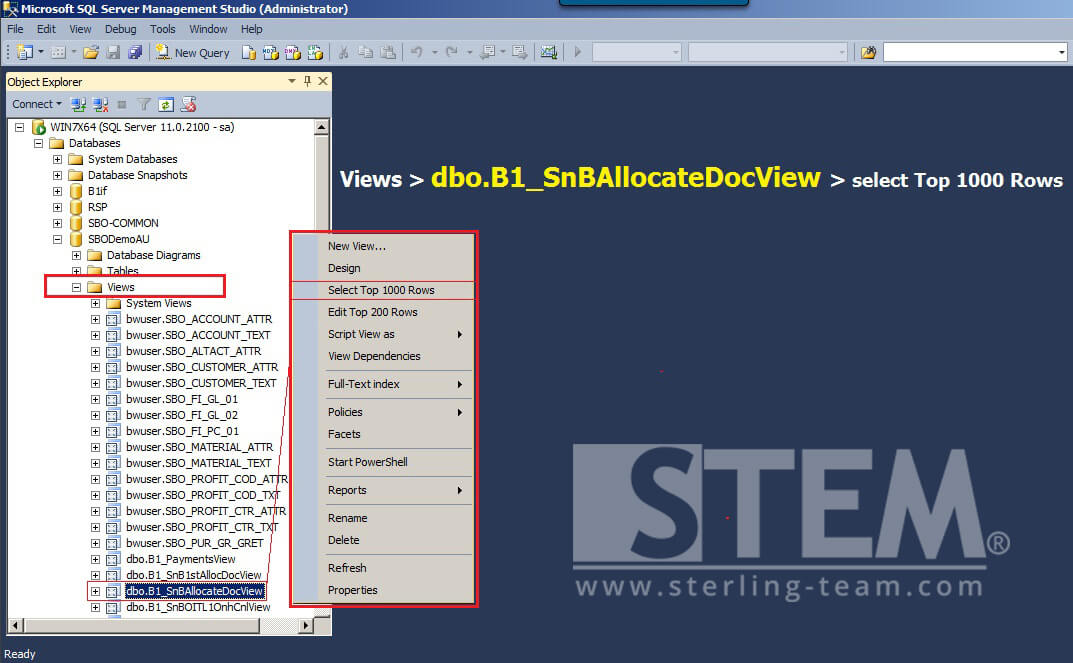Click the green Refresh icon in Object Explorer

[x=166, y=104]
